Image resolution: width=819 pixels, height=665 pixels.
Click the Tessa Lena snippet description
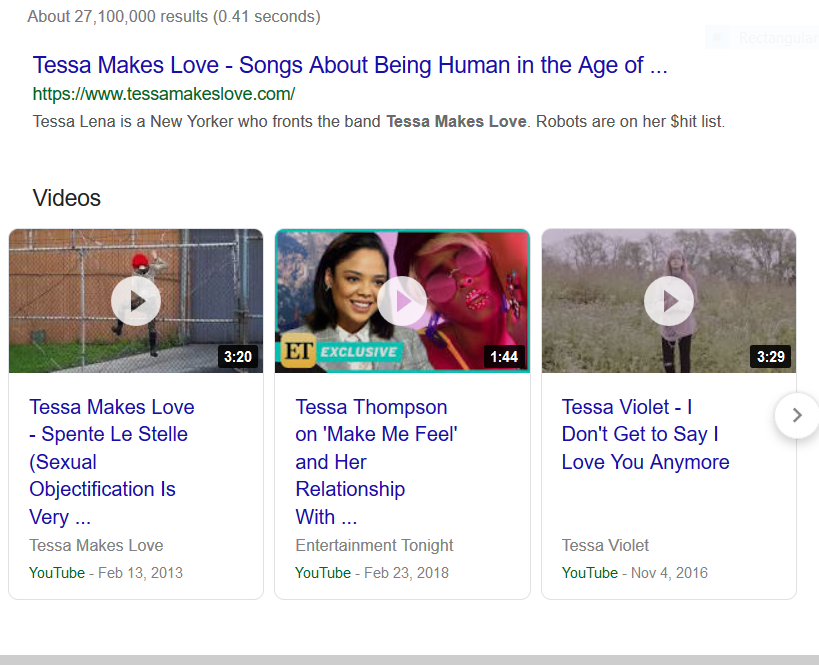pos(379,122)
